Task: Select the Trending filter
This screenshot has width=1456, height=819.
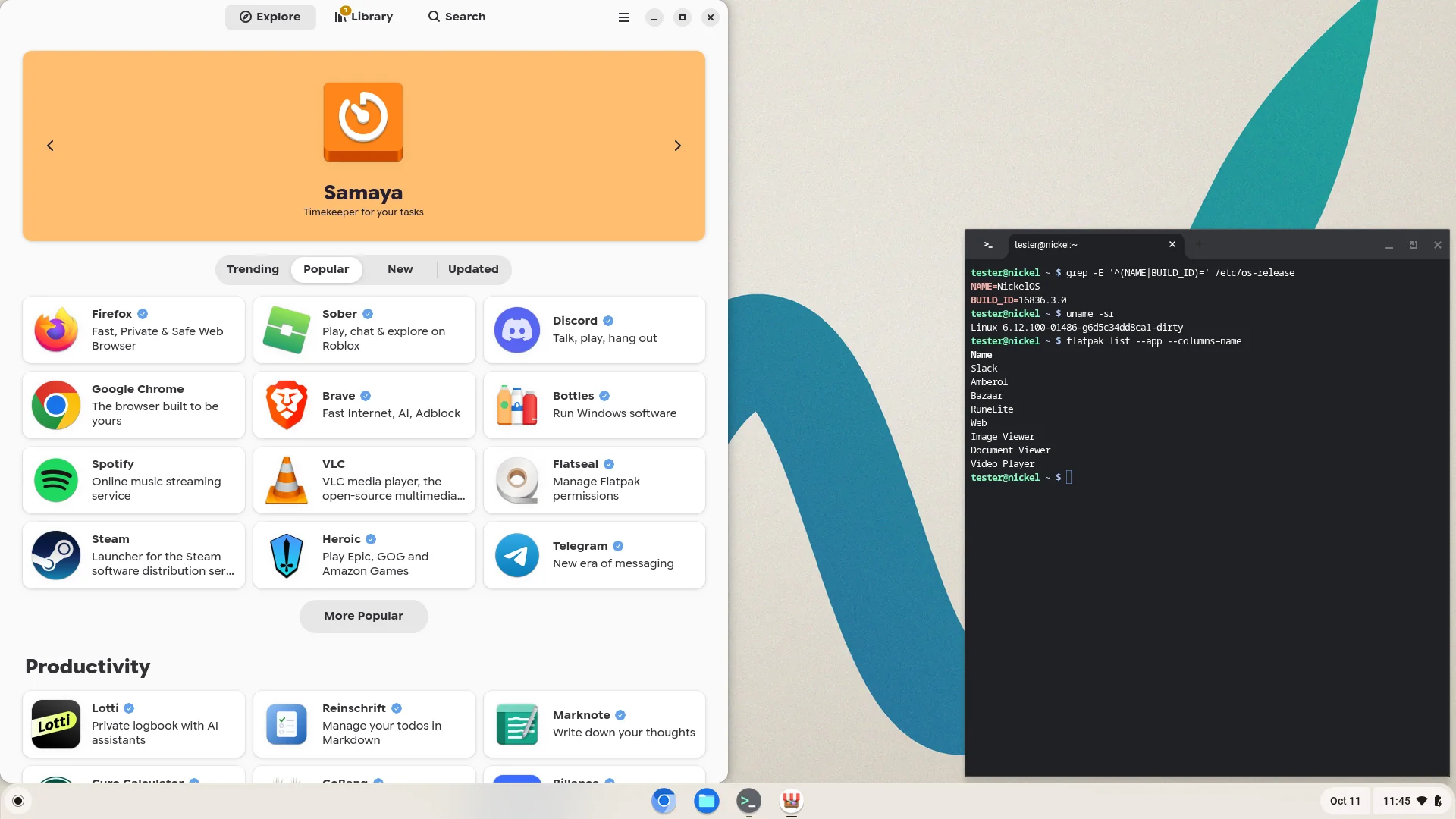Action: [253, 269]
